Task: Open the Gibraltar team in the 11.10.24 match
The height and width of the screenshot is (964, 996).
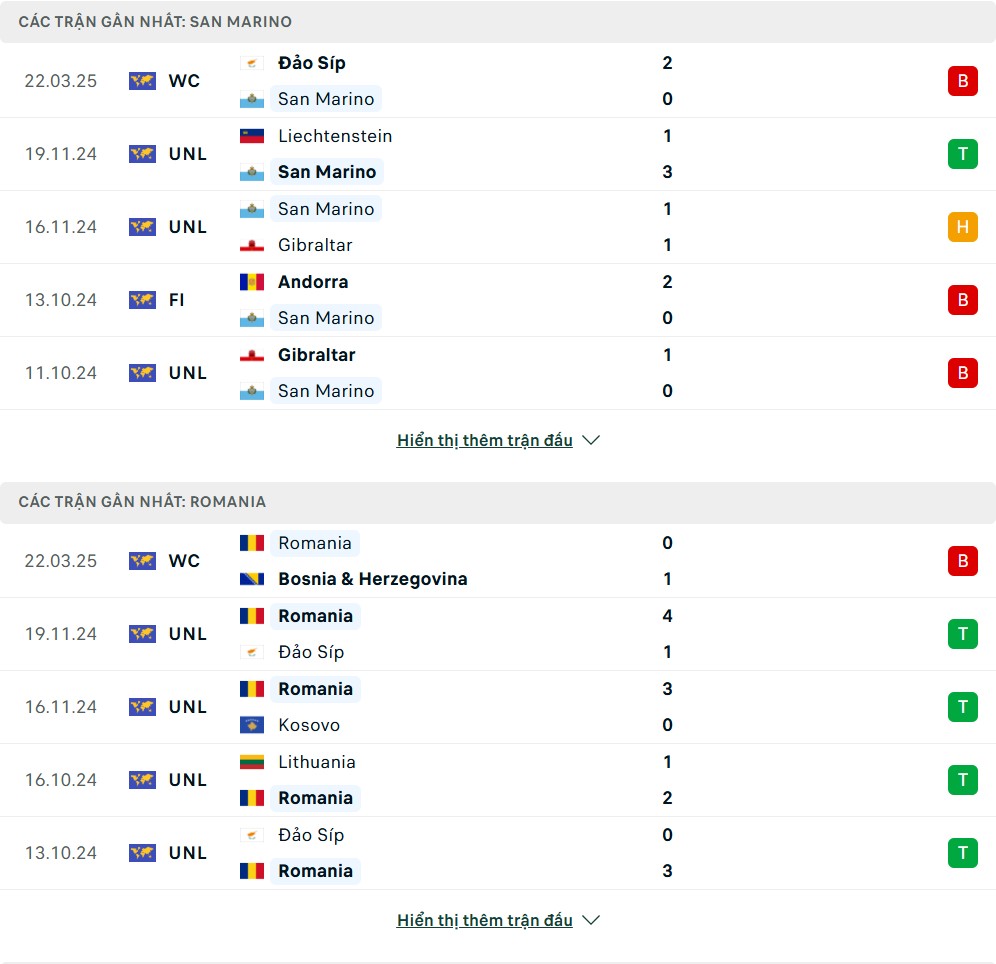Action: click(316, 355)
